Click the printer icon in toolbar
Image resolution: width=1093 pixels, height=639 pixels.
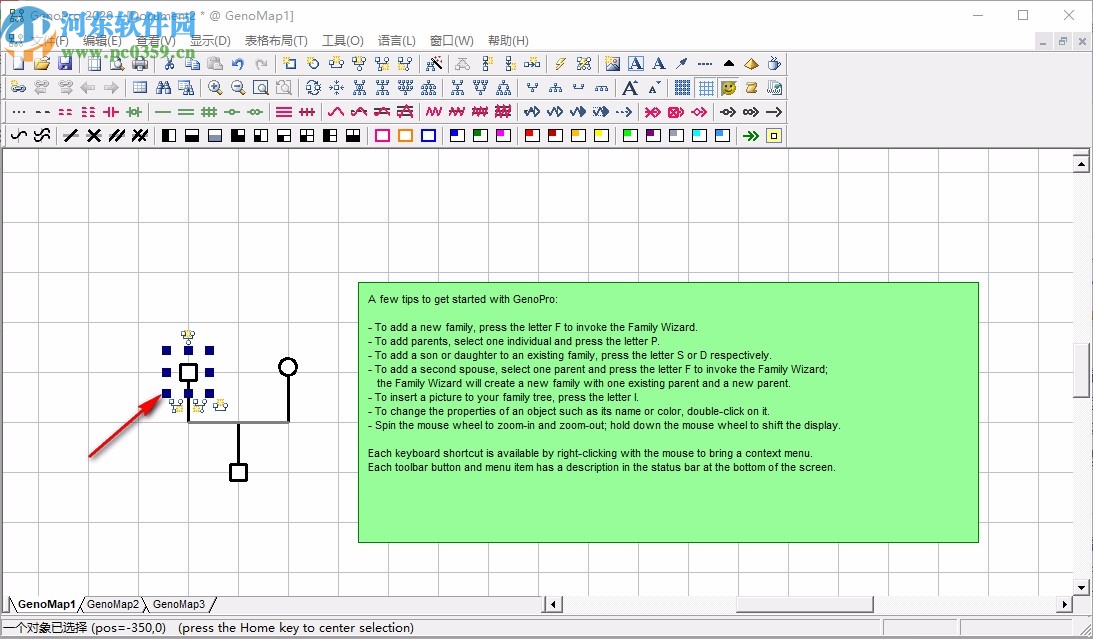tap(140, 64)
